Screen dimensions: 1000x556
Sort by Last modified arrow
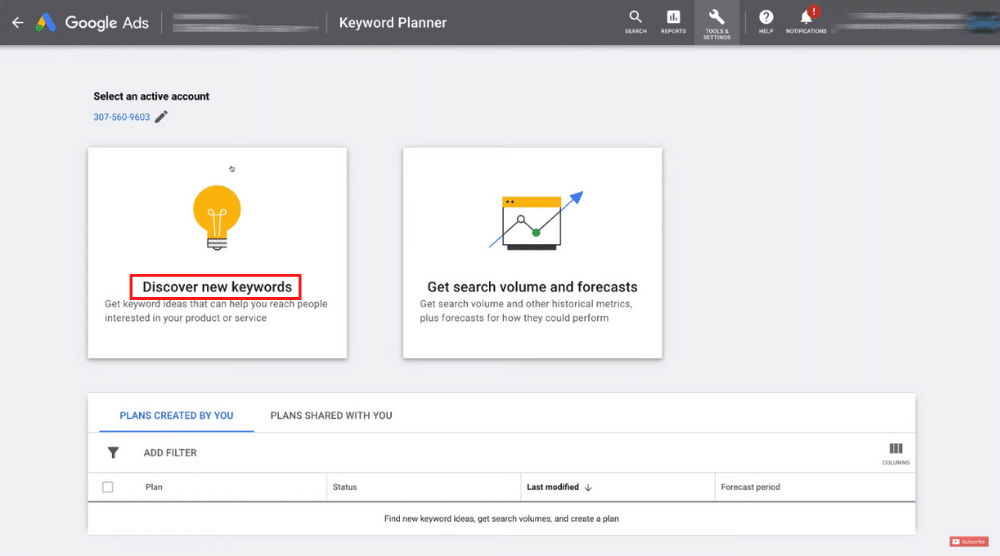588,487
